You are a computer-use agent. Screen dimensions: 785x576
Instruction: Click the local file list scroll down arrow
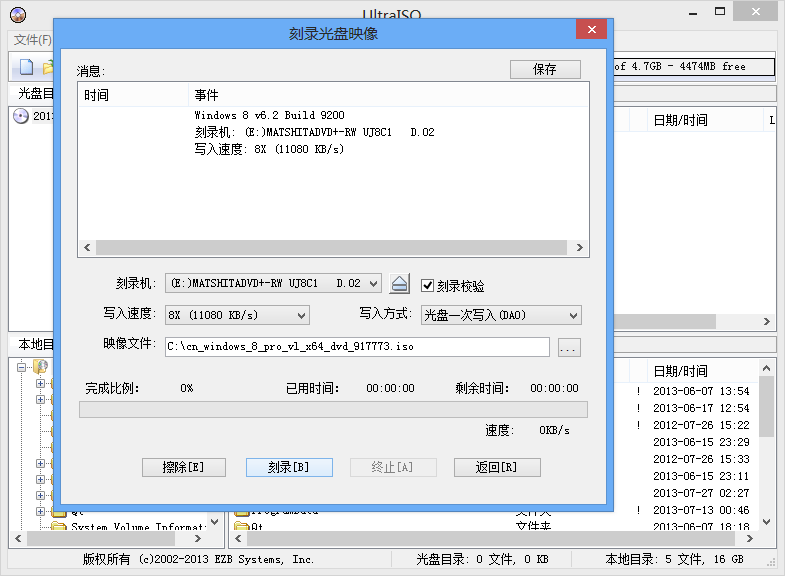(766, 522)
